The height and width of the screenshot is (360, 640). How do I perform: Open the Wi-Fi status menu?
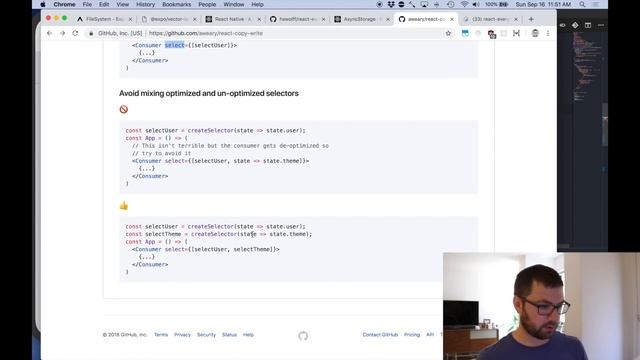coord(464,4)
